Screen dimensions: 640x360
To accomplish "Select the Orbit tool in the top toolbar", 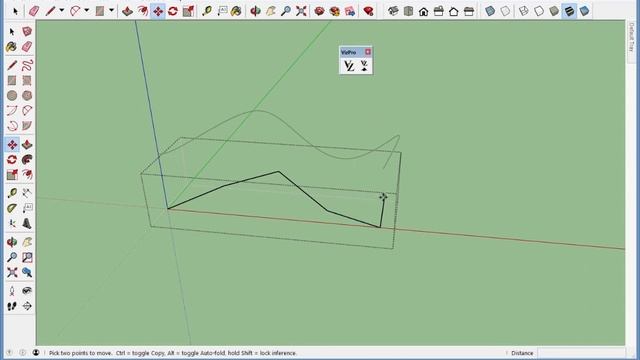I will coord(256,11).
